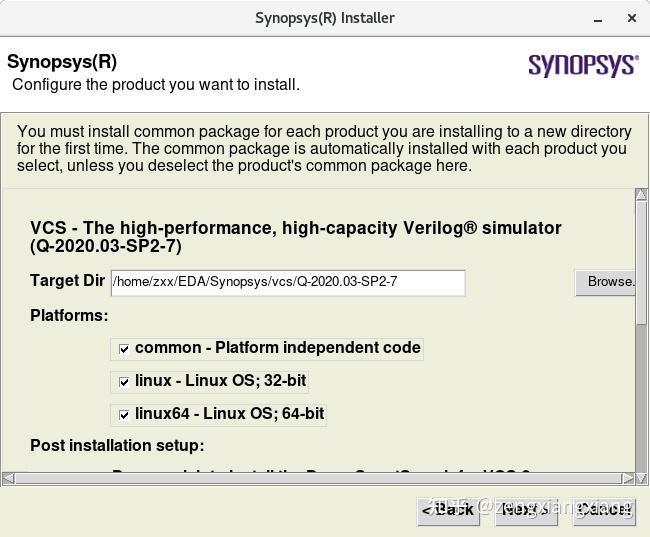Toggle the linux64 64-bit platform checkbox
This screenshot has height=537, width=650.
tap(124, 414)
